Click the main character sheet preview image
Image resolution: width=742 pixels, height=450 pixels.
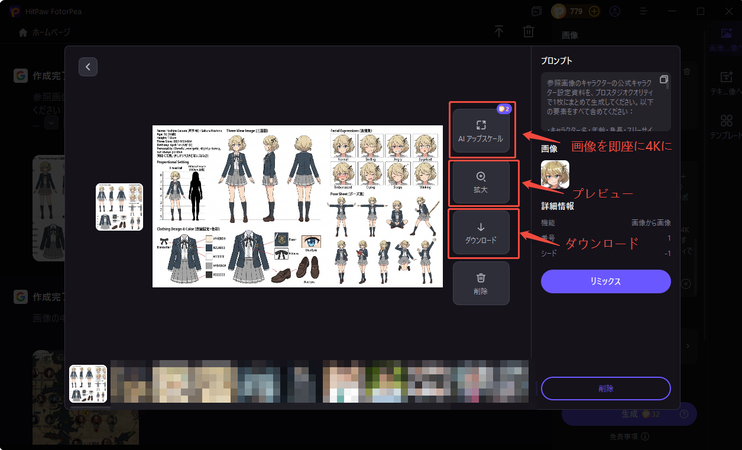pyautogui.click(x=298, y=206)
